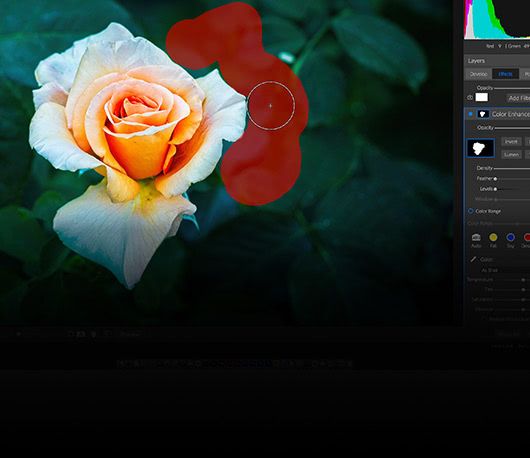
Task: Open the large mask preview thumbnail
Action: (x=480, y=148)
